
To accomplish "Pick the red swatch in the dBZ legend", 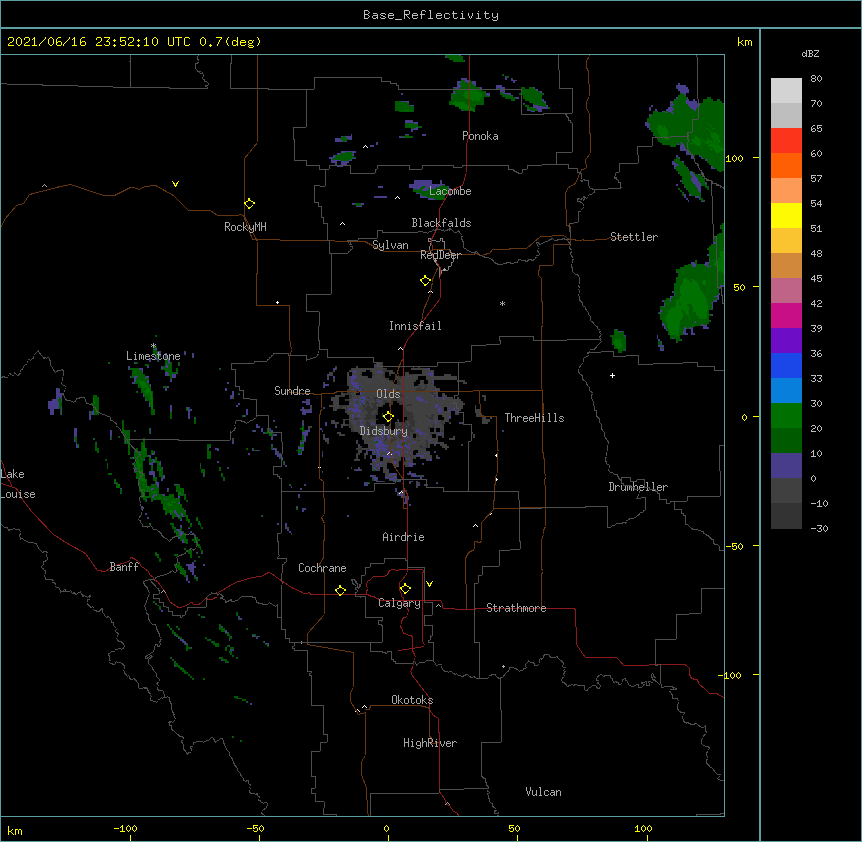I will click(x=786, y=141).
